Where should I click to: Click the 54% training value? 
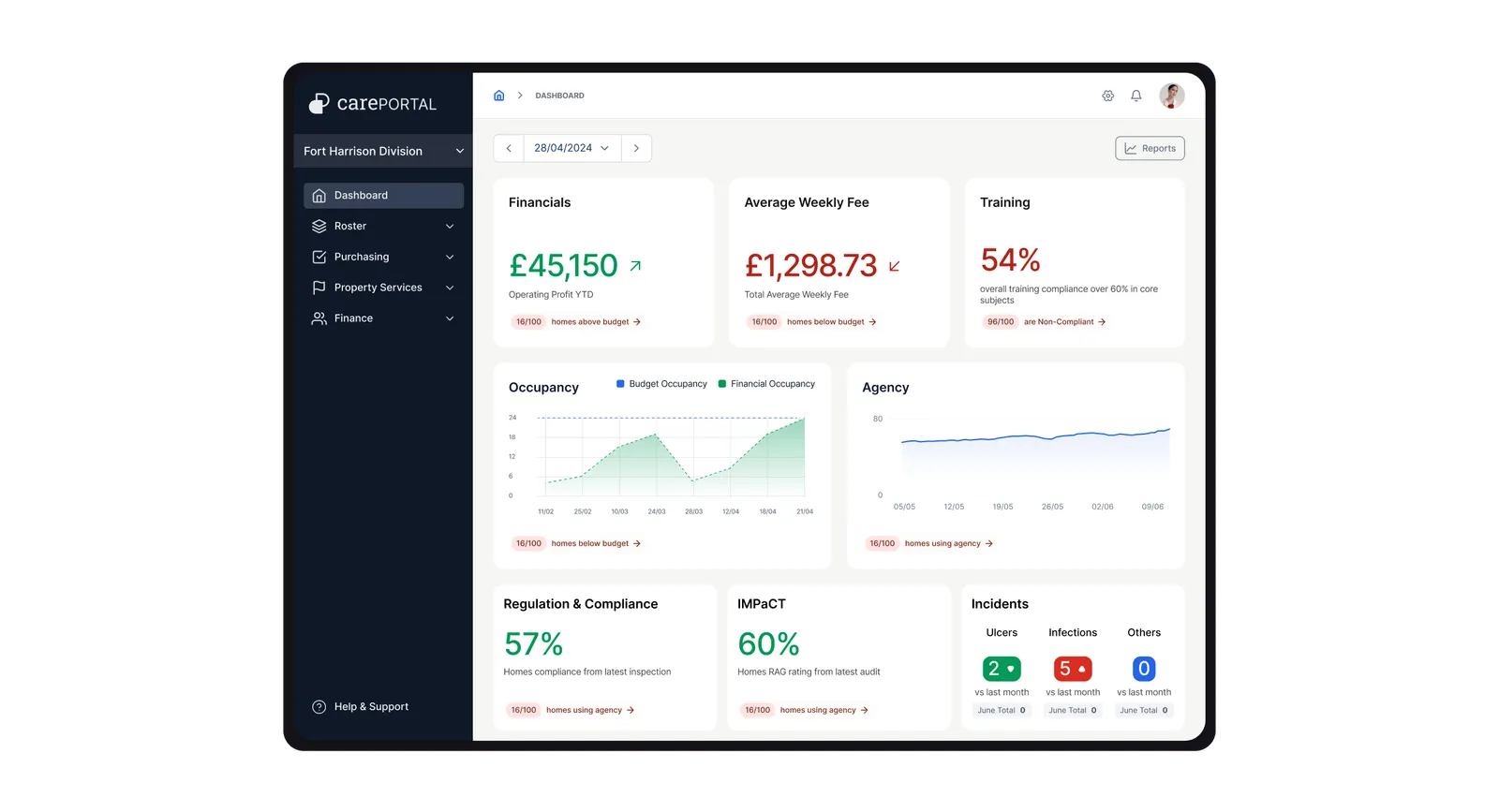(1010, 259)
